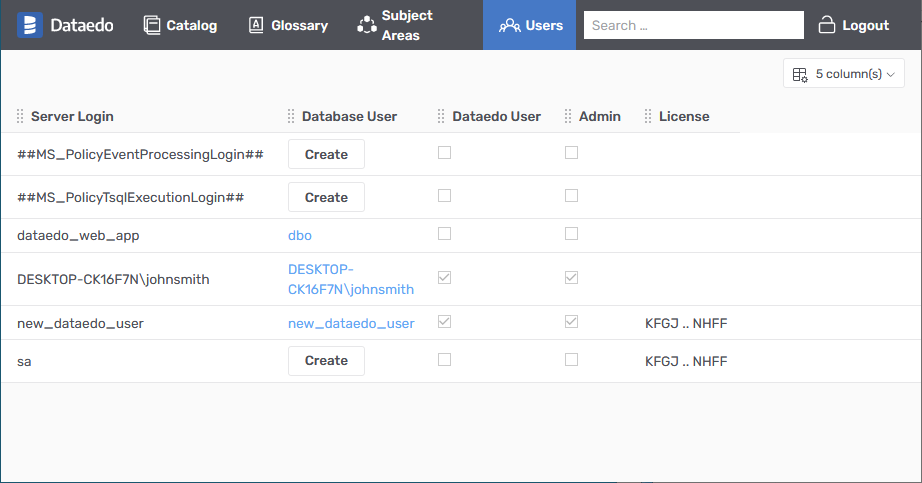Screen dimensions: 922x483
Task: Click the Database User column grip icon
Action: click(291, 117)
